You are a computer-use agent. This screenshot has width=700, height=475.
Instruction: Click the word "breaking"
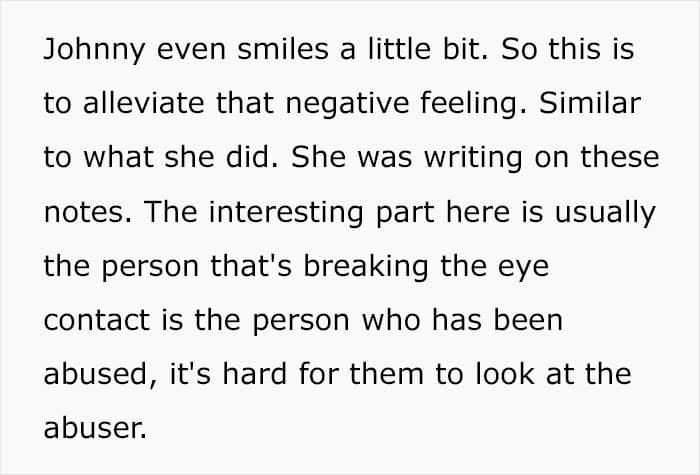(x=366, y=267)
